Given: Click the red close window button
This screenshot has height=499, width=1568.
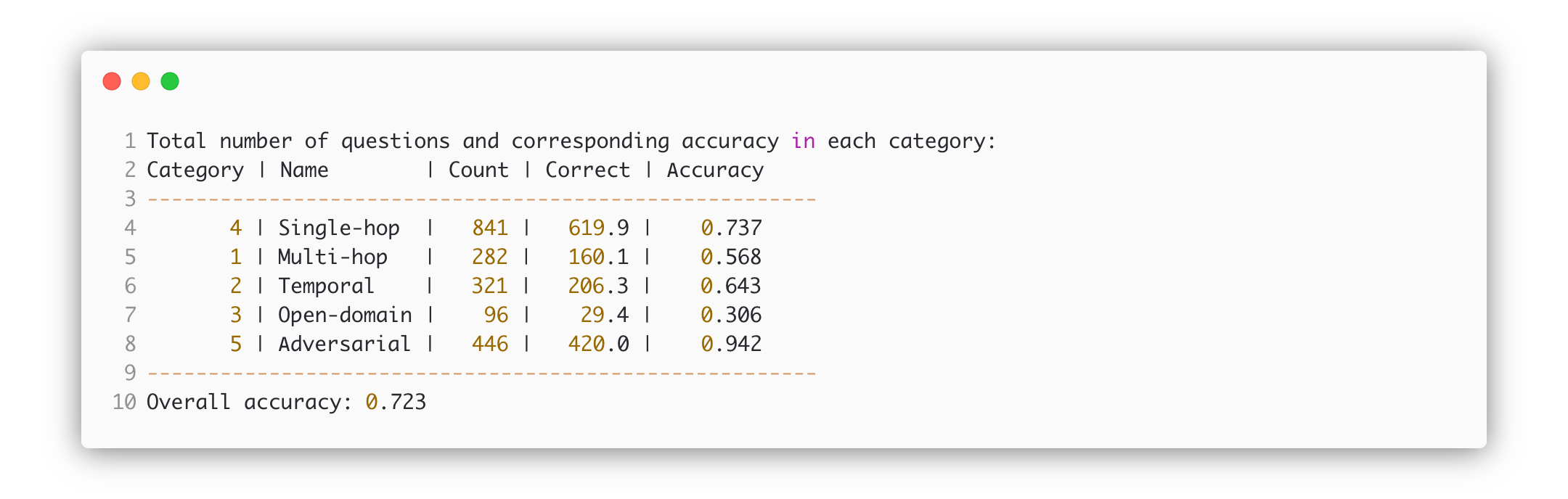Looking at the screenshot, I should pos(112,81).
